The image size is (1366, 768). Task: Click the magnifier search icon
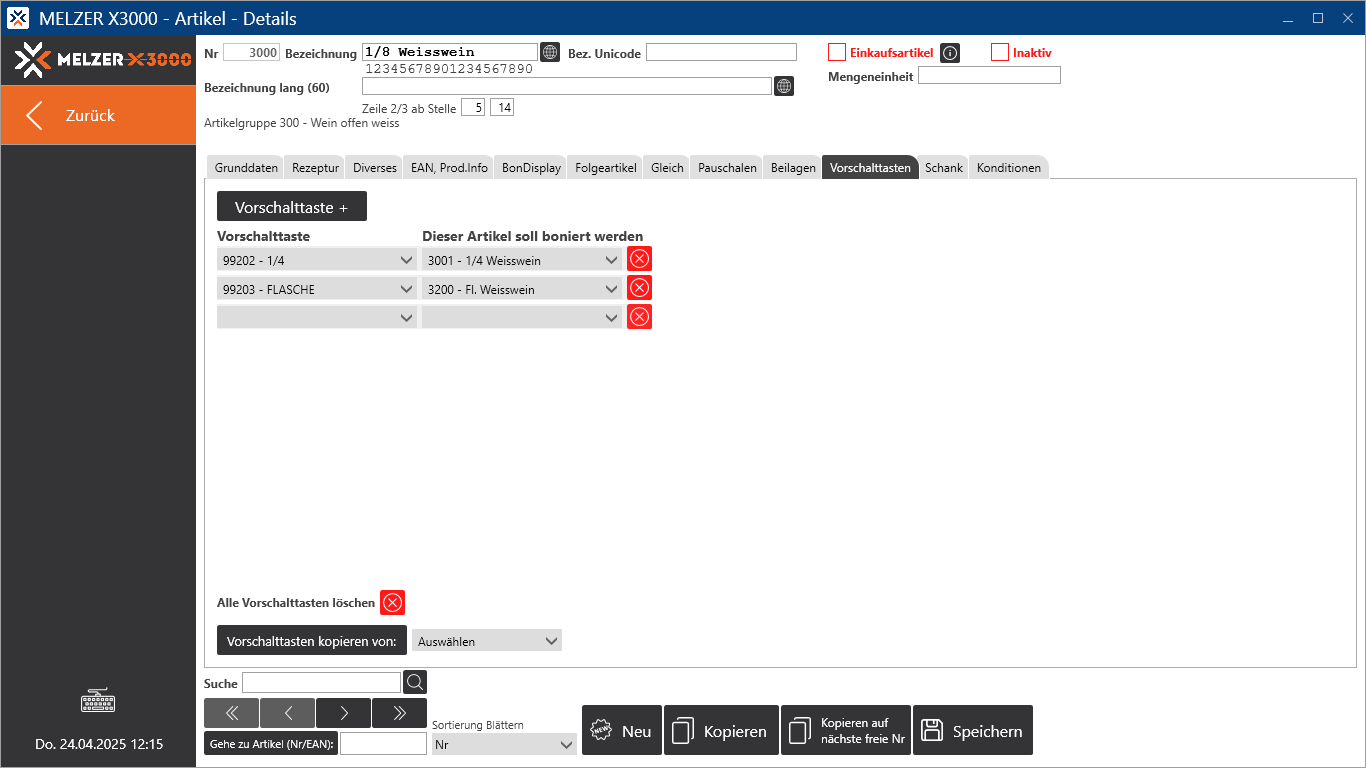[415, 682]
